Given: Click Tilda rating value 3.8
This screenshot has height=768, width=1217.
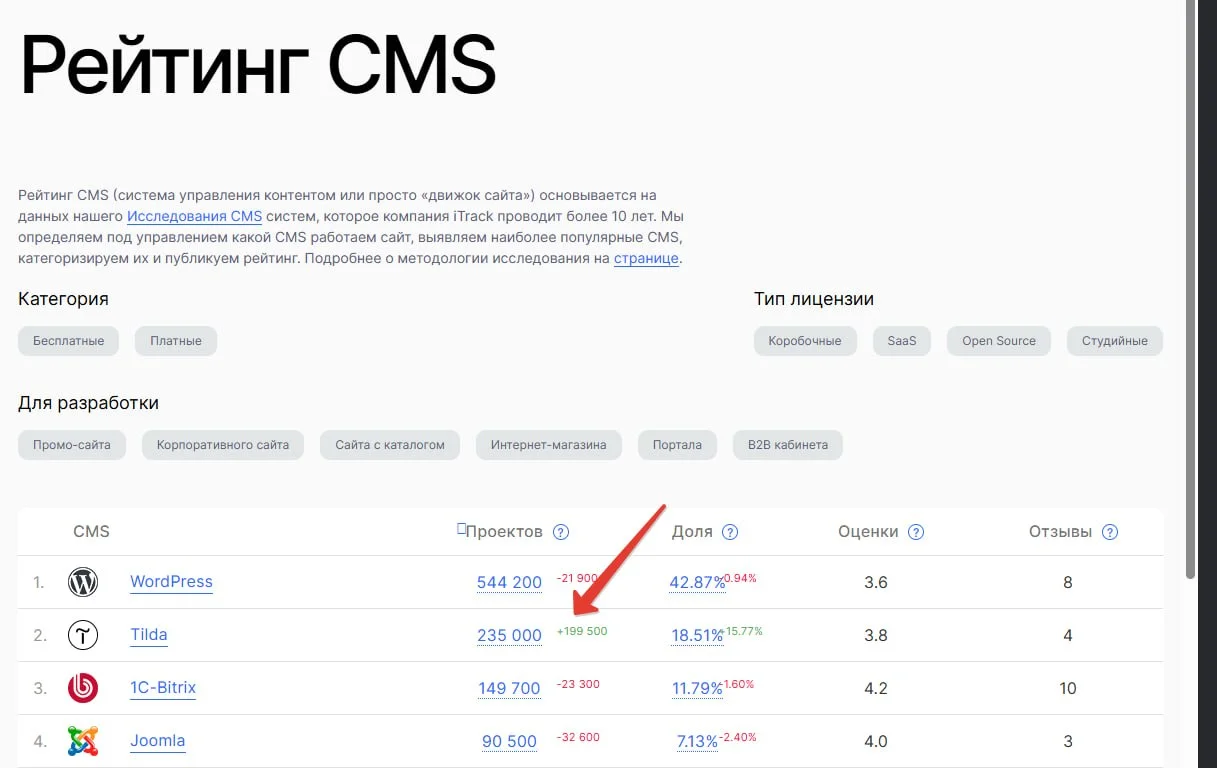Looking at the screenshot, I should pos(876,635).
